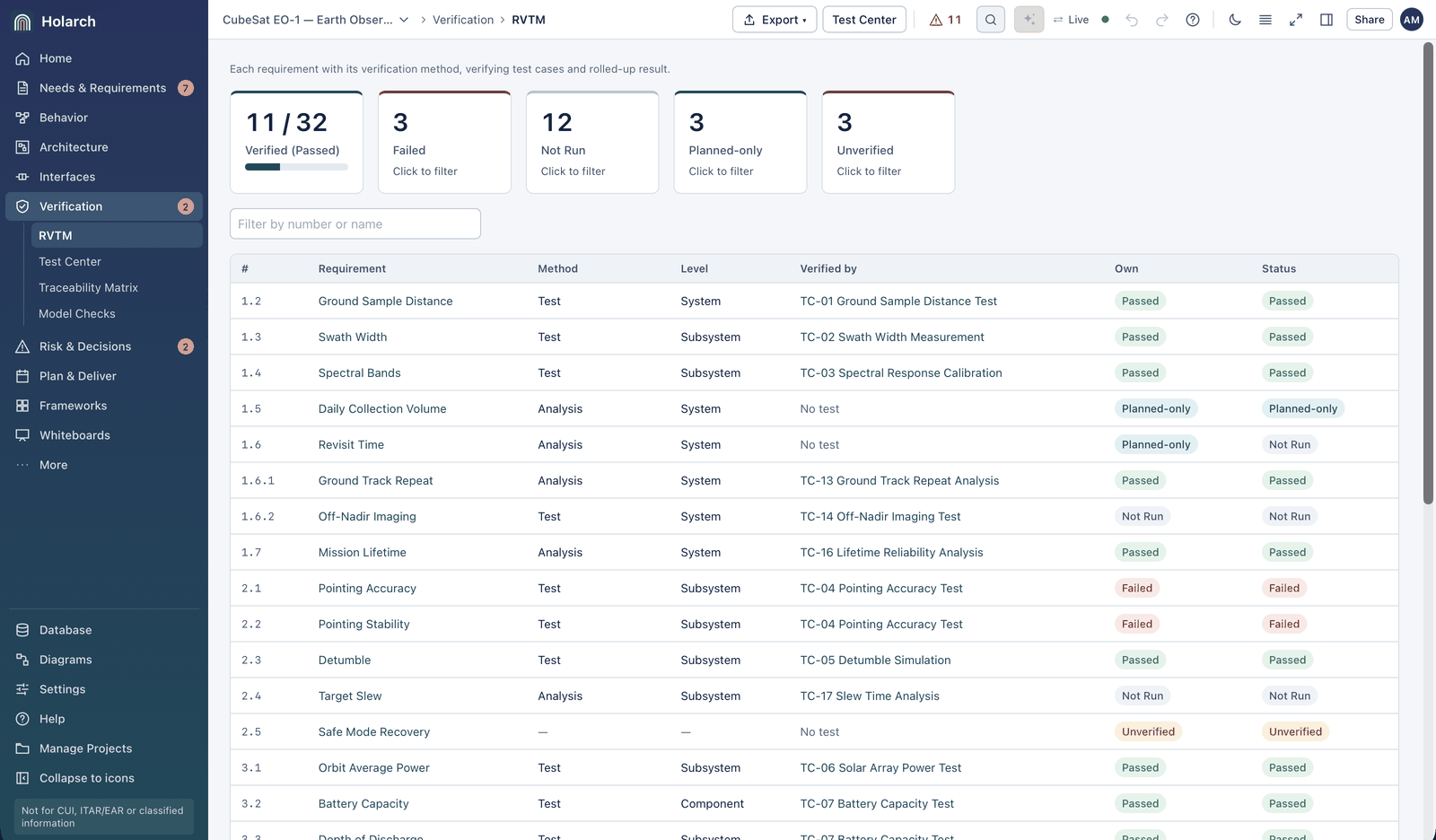Image resolution: width=1436 pixels, height=840 pixels.
Task: Click the undo arrow
Action: point(1132,20)
